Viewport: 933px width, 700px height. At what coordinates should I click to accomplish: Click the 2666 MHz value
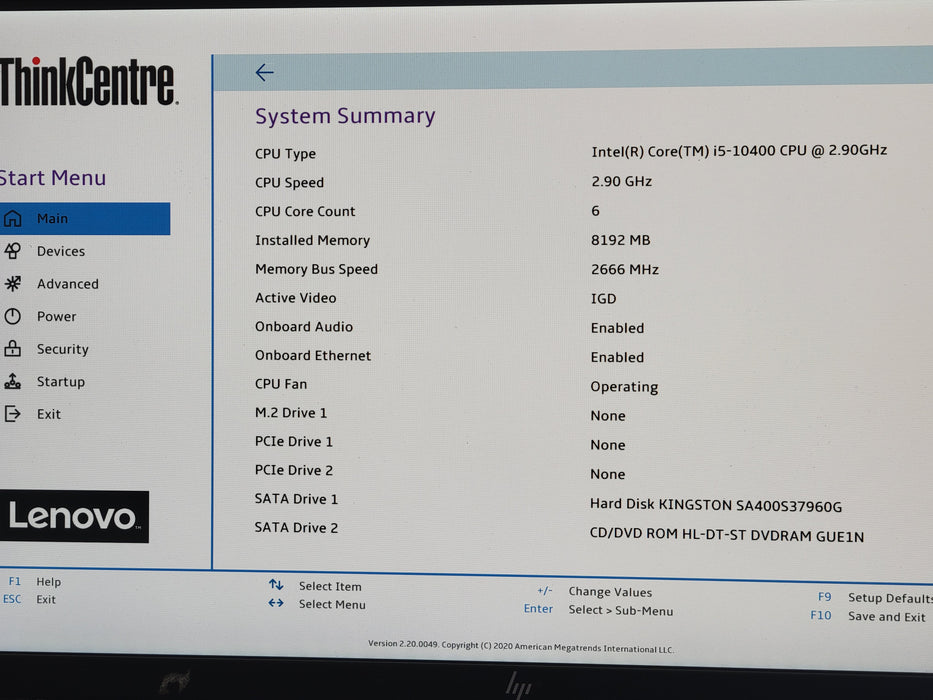(x=625, y=269)
